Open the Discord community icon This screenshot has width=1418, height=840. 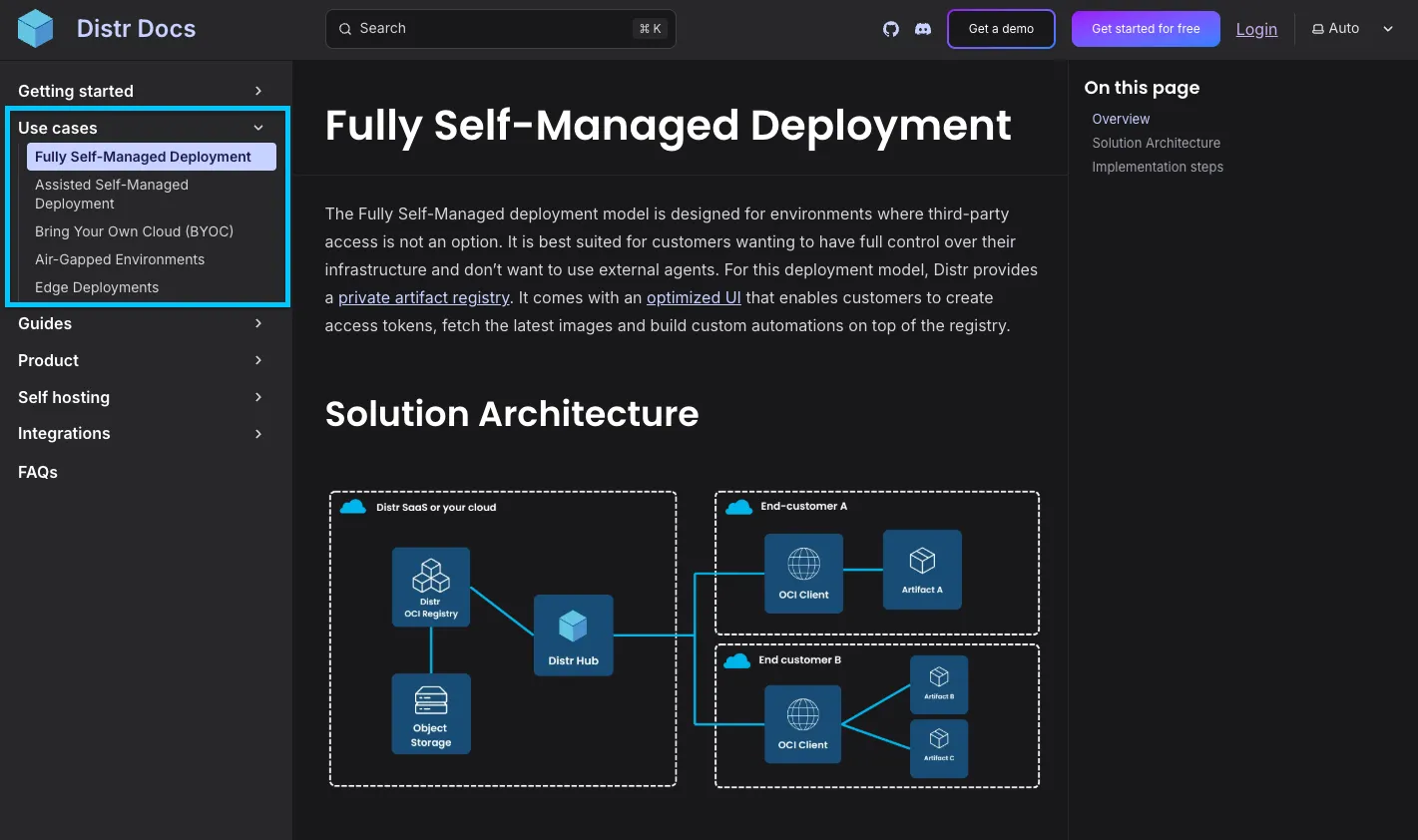(x=923, y=29)
